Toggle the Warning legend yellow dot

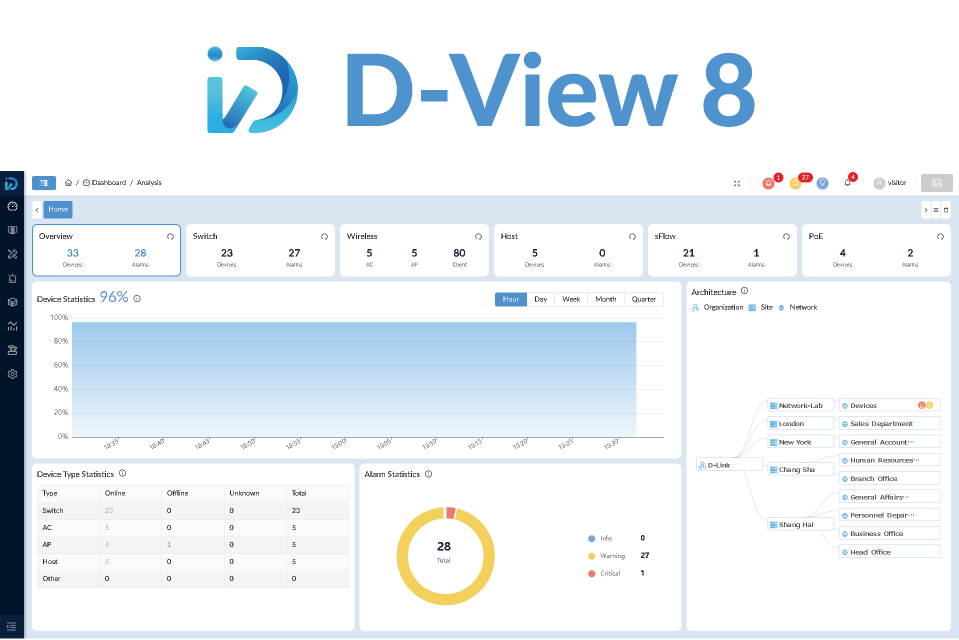click(591, 556)
